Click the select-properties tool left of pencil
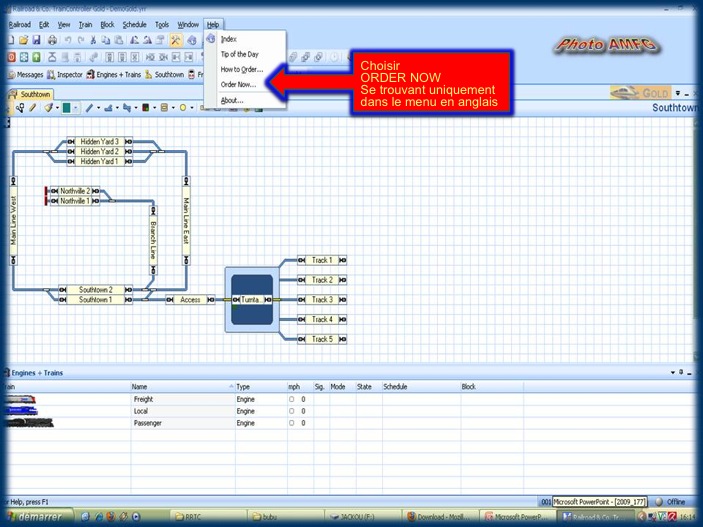The image size is (703, 527). point(20,108)
